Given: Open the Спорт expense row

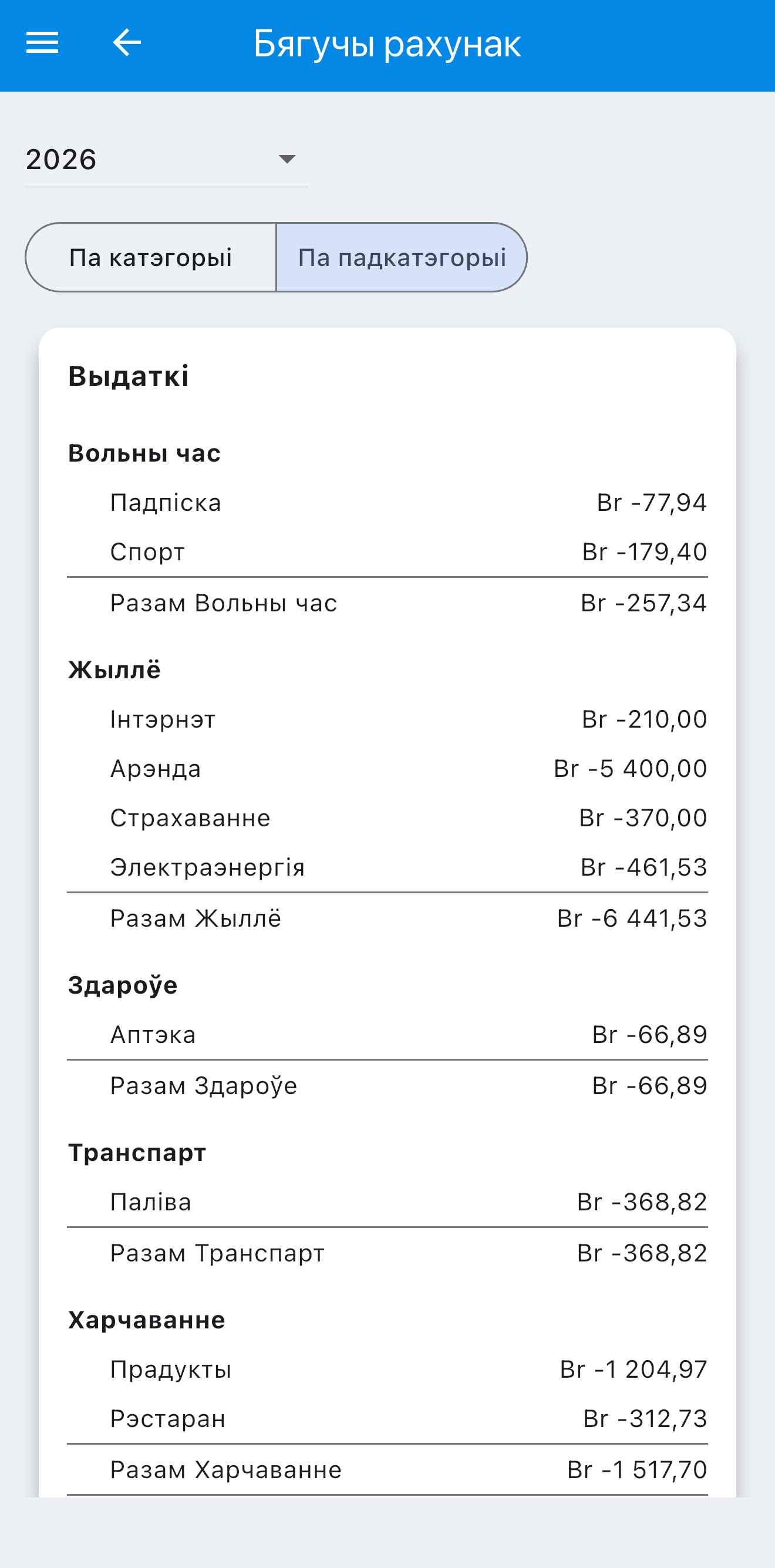Looking at the screenshot, I should [387, 552].
